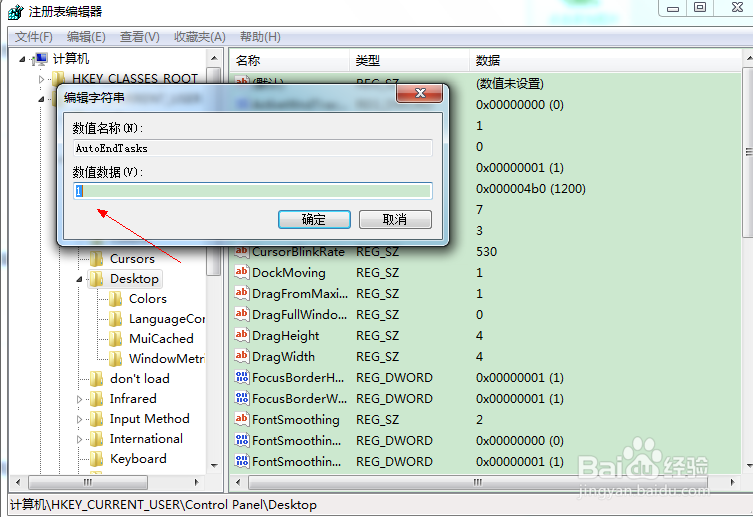Select the don't load folder icon
The image size is (753, 517).
coord(97,379)
